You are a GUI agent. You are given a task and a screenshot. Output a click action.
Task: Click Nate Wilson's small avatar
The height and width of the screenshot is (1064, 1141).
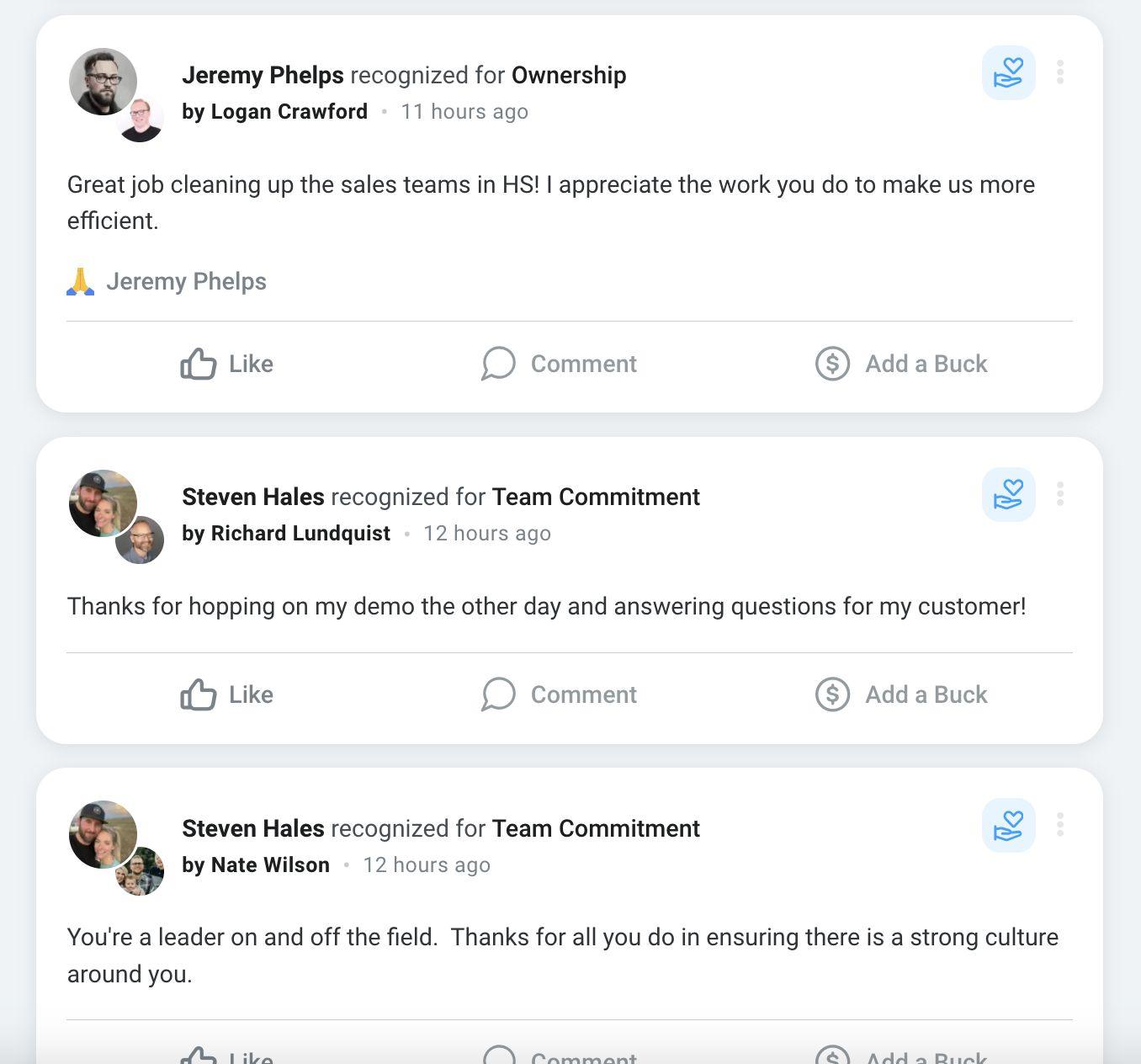[140, 871]
